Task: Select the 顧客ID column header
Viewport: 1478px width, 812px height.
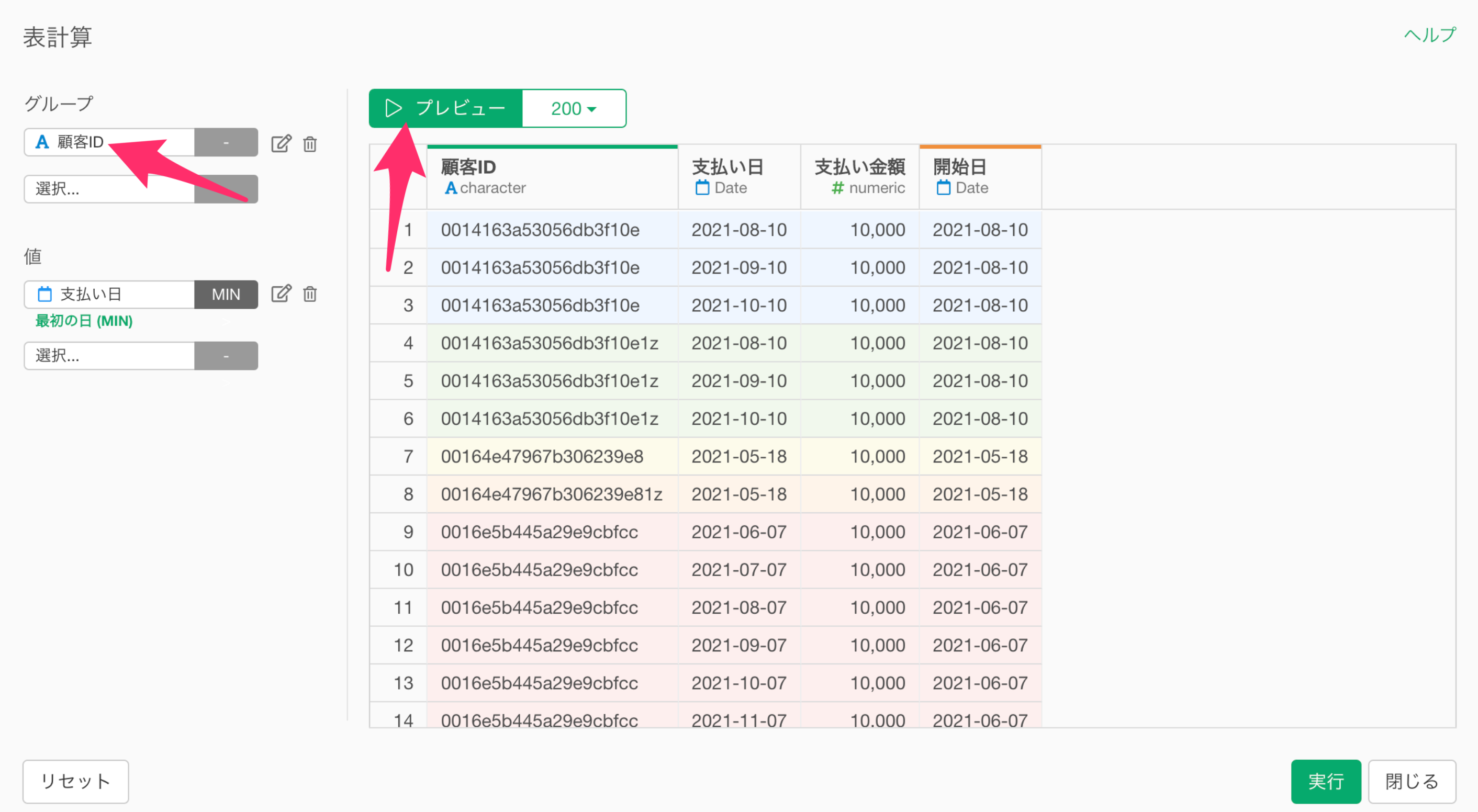Action: (x=553, y=177)
